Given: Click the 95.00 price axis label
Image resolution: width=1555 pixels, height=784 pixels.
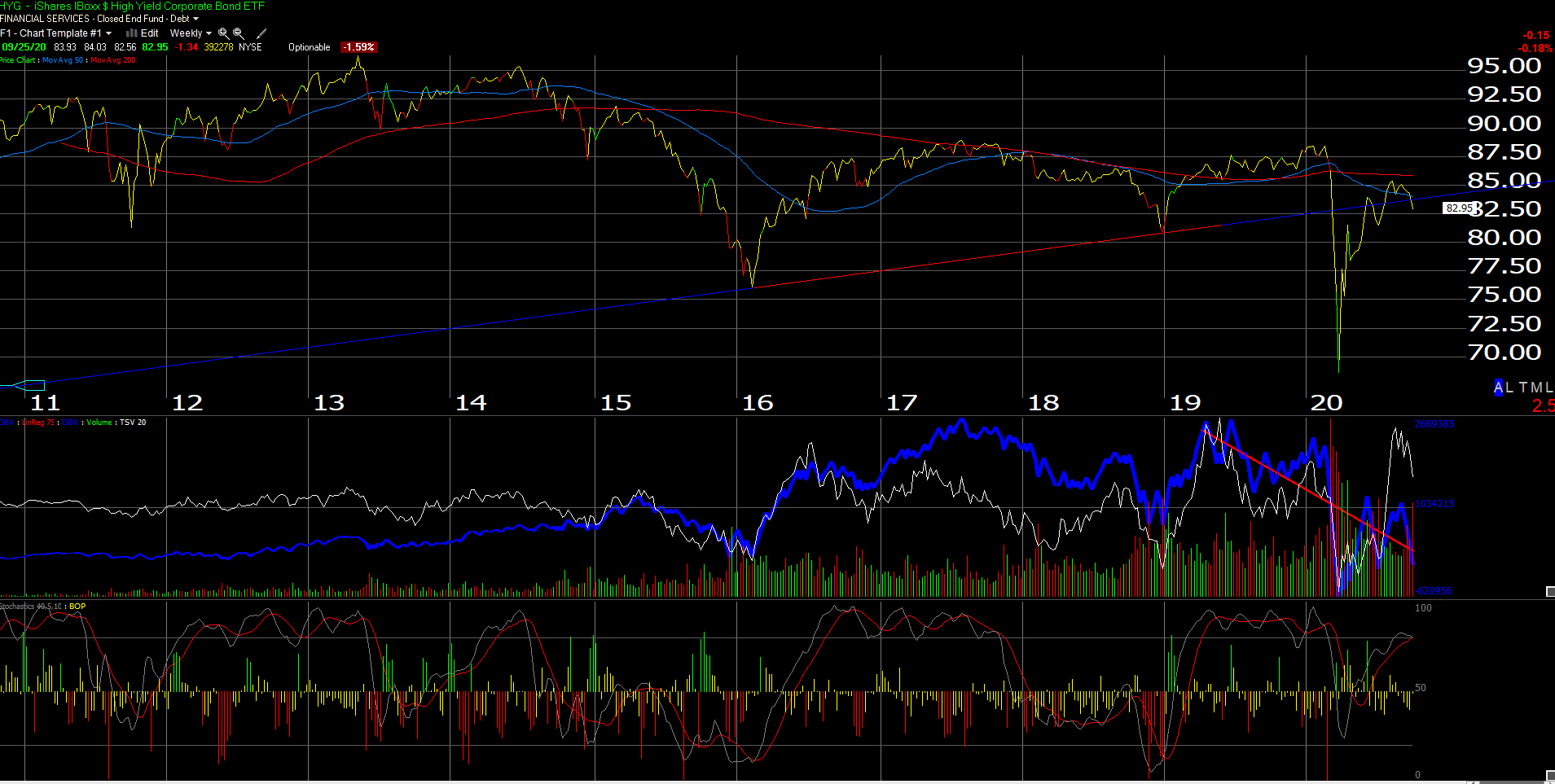Looking at the screenshot, I should tap(1504, 66).
